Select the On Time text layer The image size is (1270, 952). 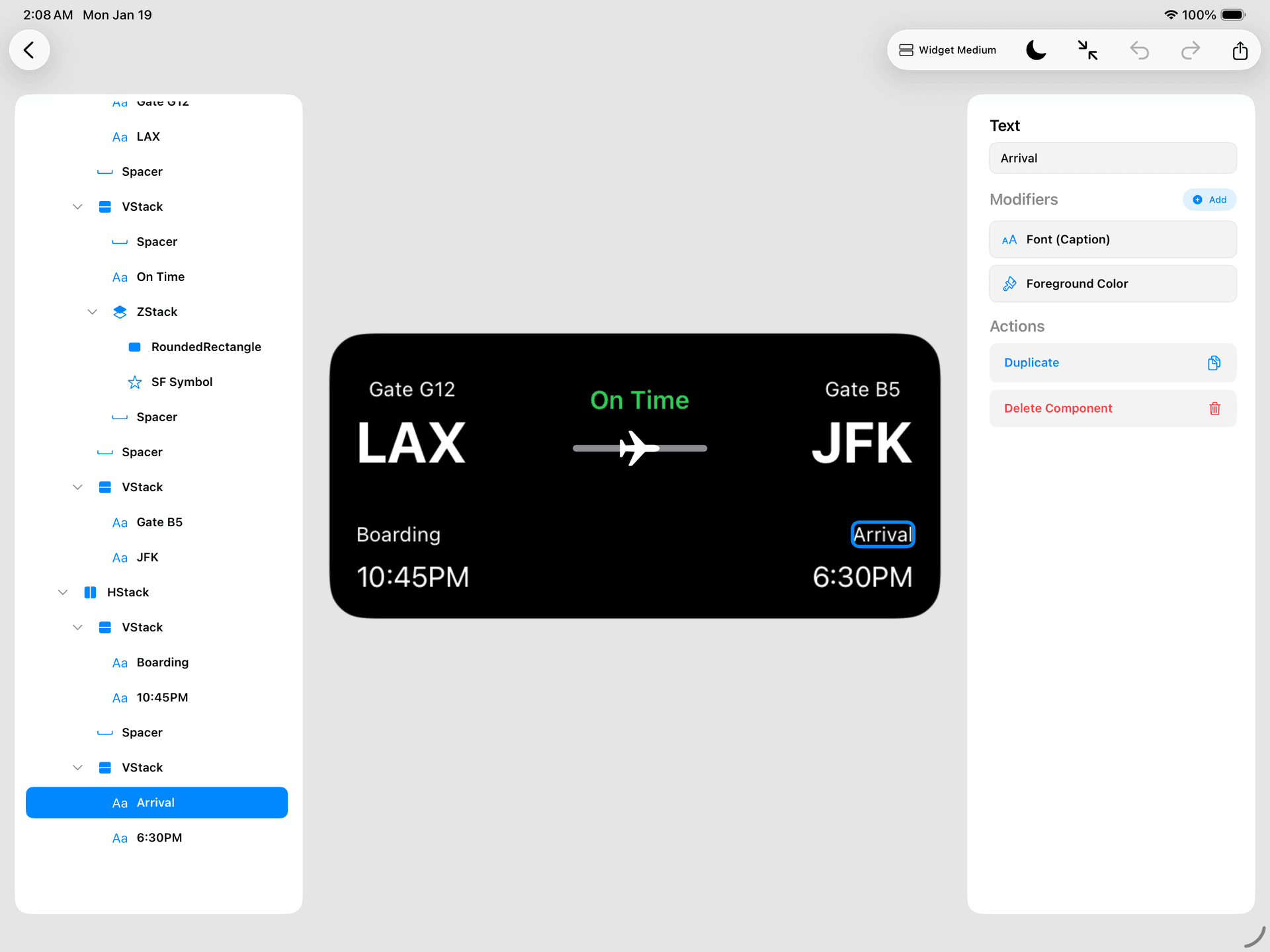click(x=160, y=277)
